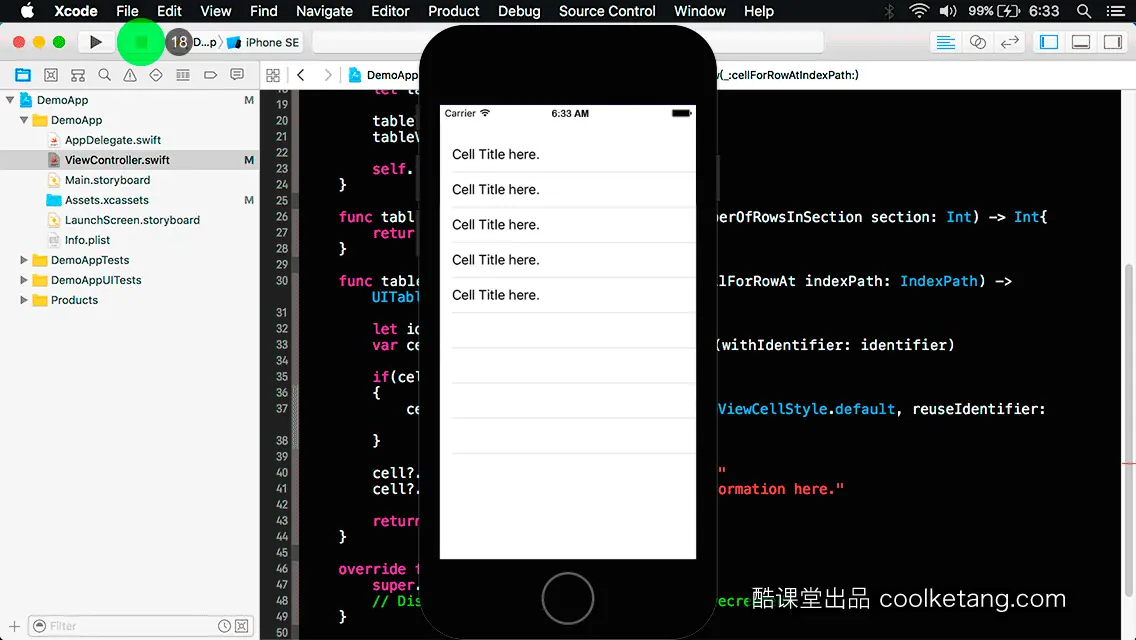Open the Xcode menu
1136x640 pixels.
[x=75, y=11]
